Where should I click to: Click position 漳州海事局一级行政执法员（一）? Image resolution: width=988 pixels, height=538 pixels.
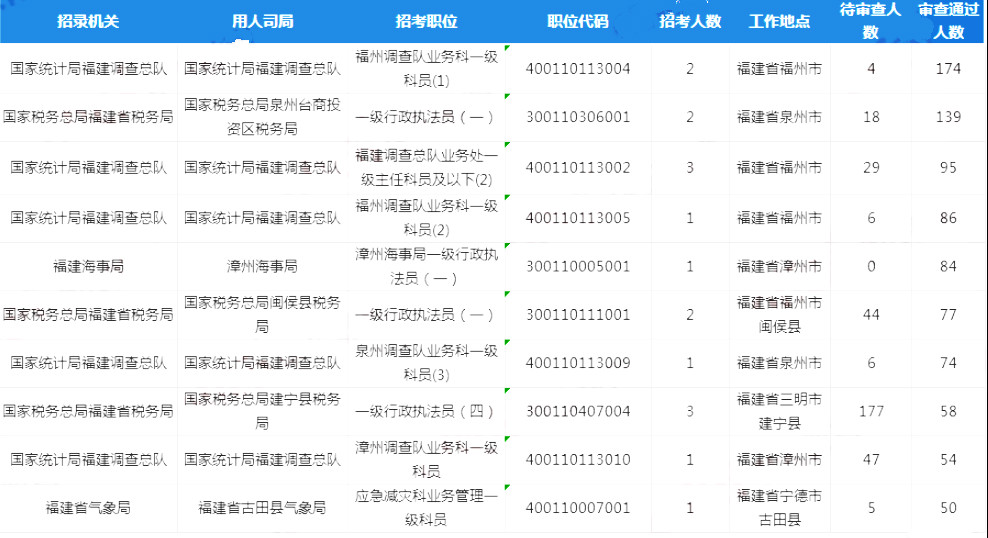(426, 266)
